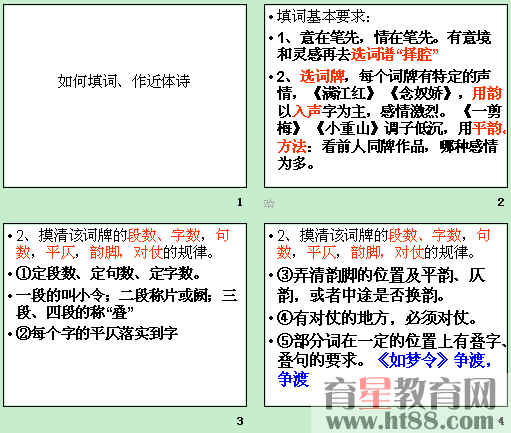Click the text ①定段数、定句数、定字数
The width and height of the screenshot is (511, 433).
[x=108, y=274]
